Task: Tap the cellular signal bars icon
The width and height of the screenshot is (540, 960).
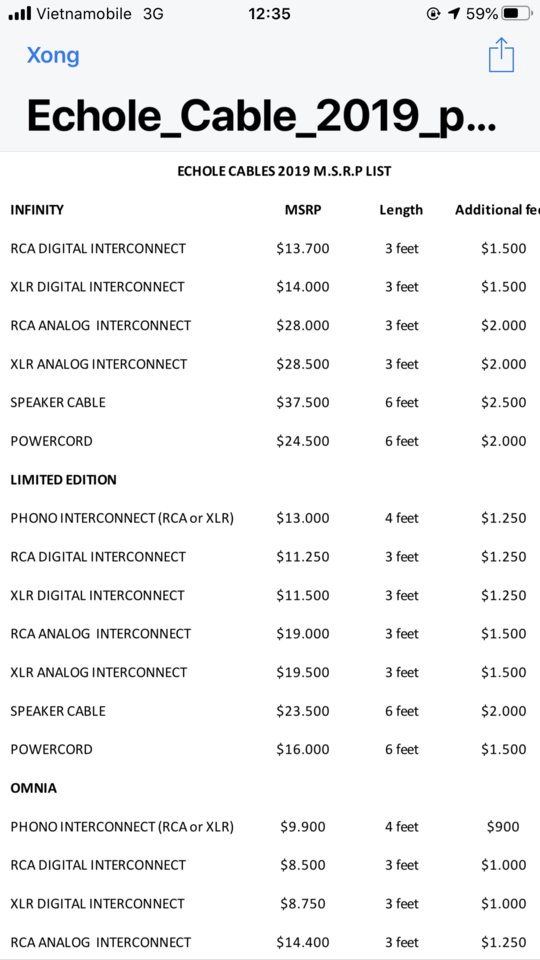Action: point(20,13)
